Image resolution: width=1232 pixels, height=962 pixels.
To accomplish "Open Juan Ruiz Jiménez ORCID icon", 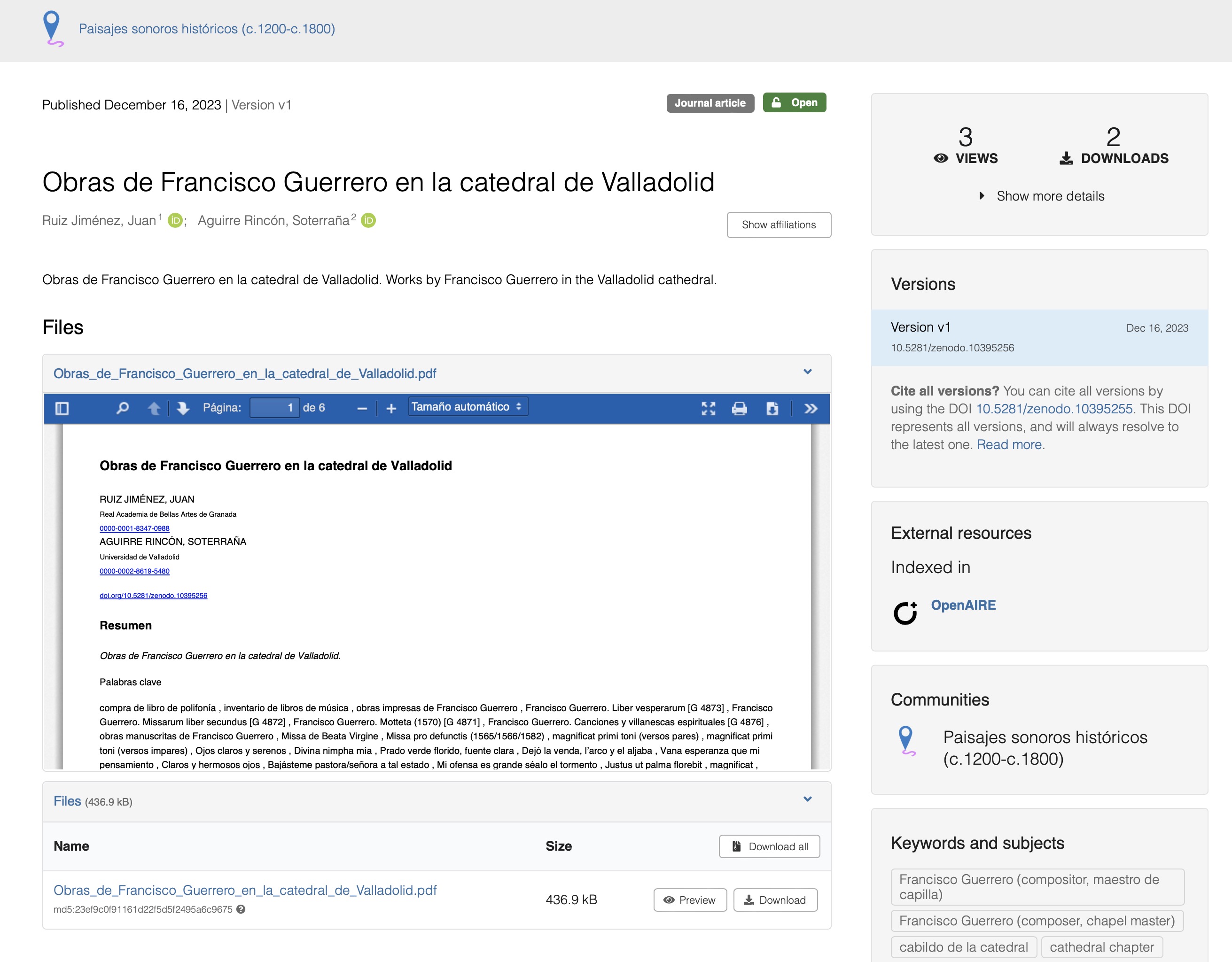I will pyautogui.click(x=175, y=220).
